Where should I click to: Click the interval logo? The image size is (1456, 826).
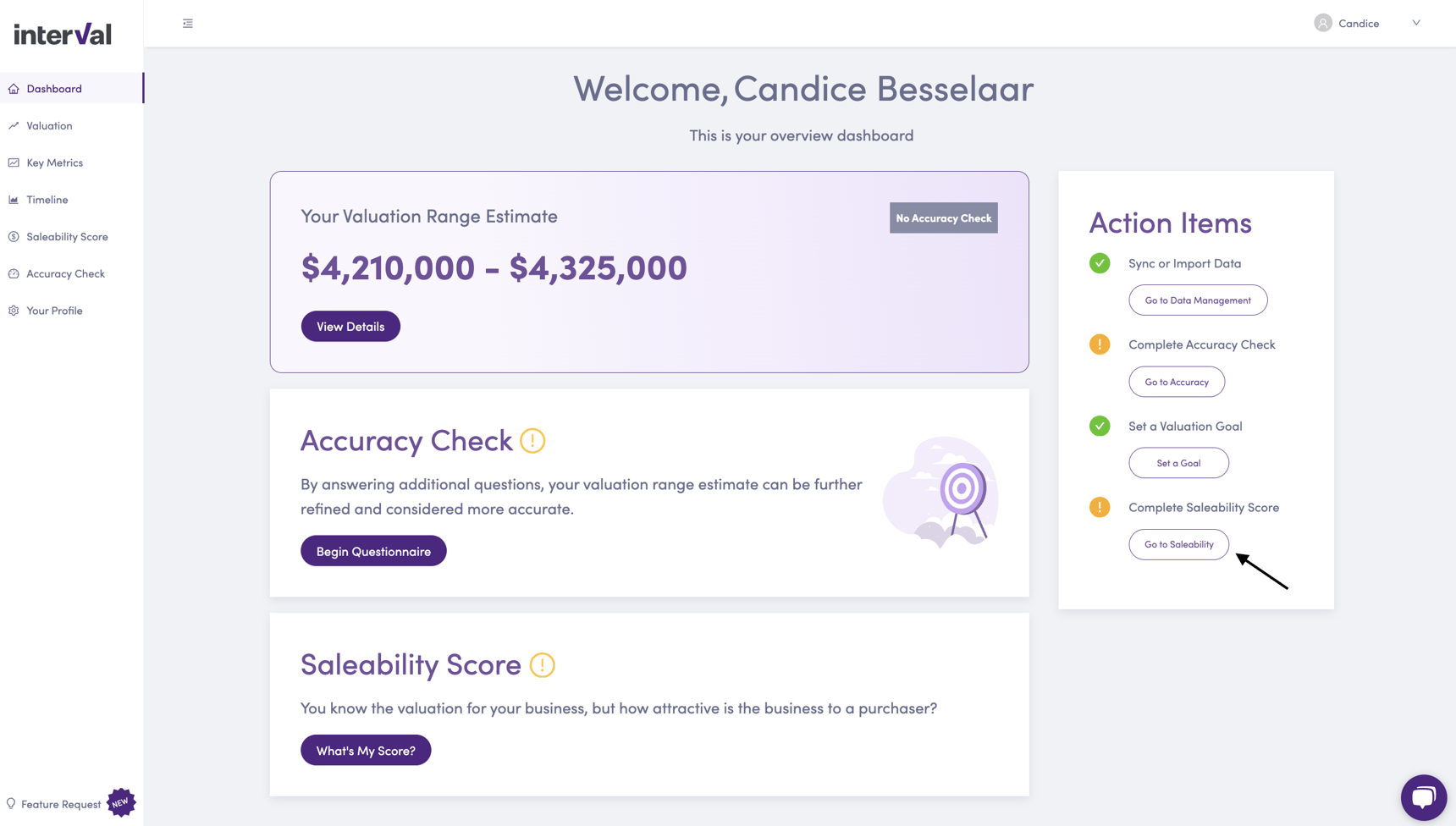click(62, 34)
